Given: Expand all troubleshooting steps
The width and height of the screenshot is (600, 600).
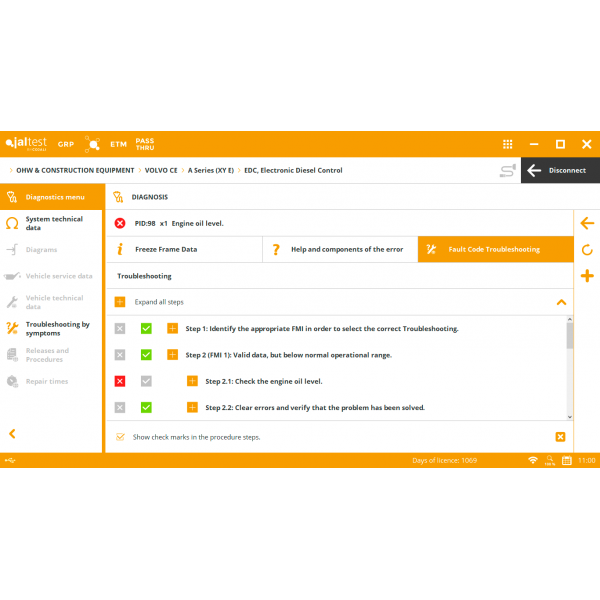Looking at the screenshot, I should pyautogui.click(x=120, y=302).
